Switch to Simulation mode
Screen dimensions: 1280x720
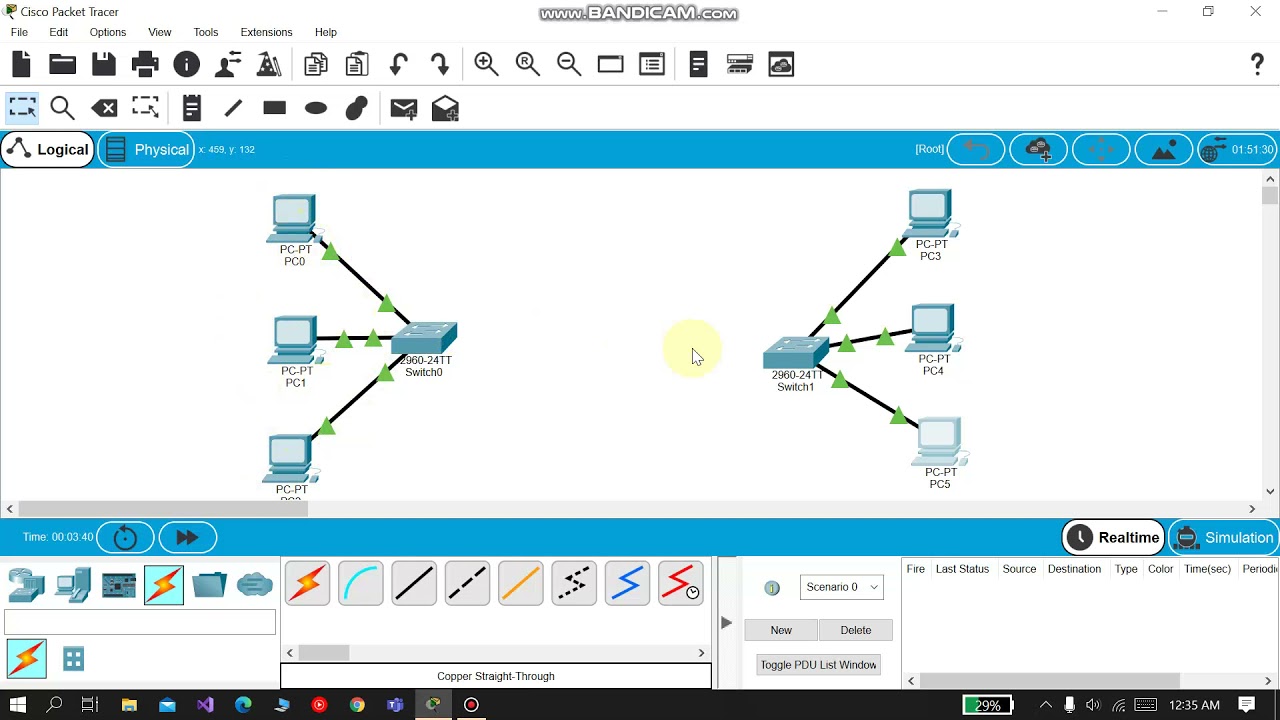pyautogui.click(x=1224, y=538)
